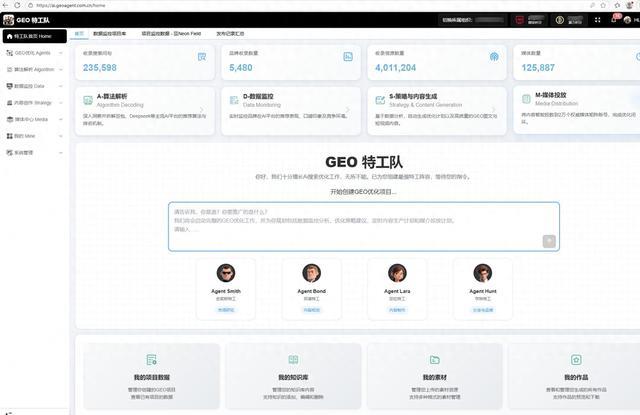Click the blue tag under Agent Hunt
This screenshot has width=640, height=415.
point(483,310)
